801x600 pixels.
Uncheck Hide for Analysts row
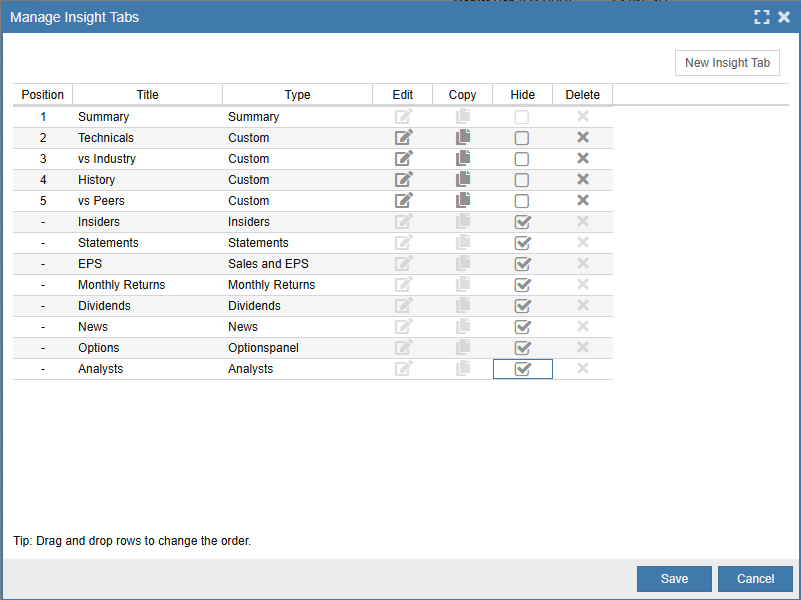coord(523,369)
